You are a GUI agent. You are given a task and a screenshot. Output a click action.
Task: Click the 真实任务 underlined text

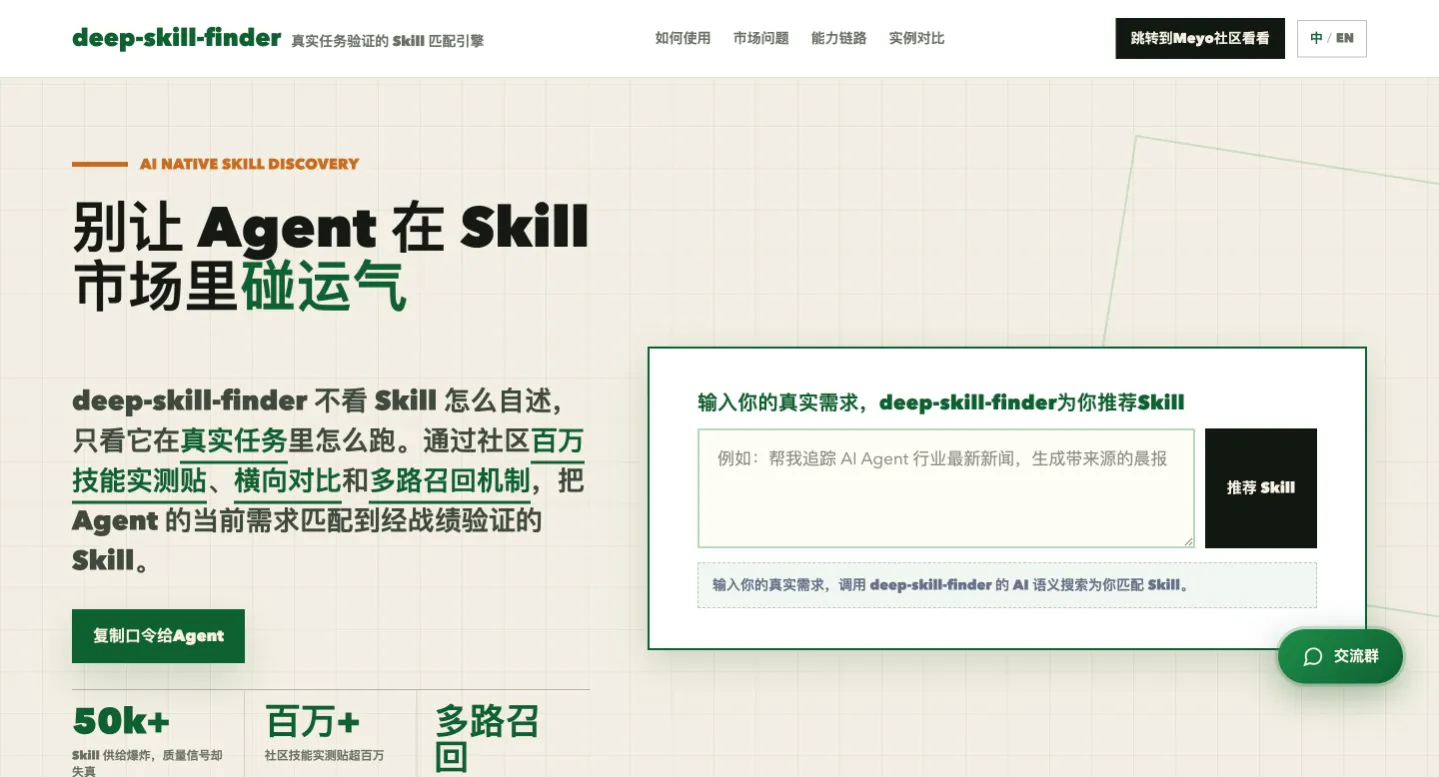pos(234,441)
